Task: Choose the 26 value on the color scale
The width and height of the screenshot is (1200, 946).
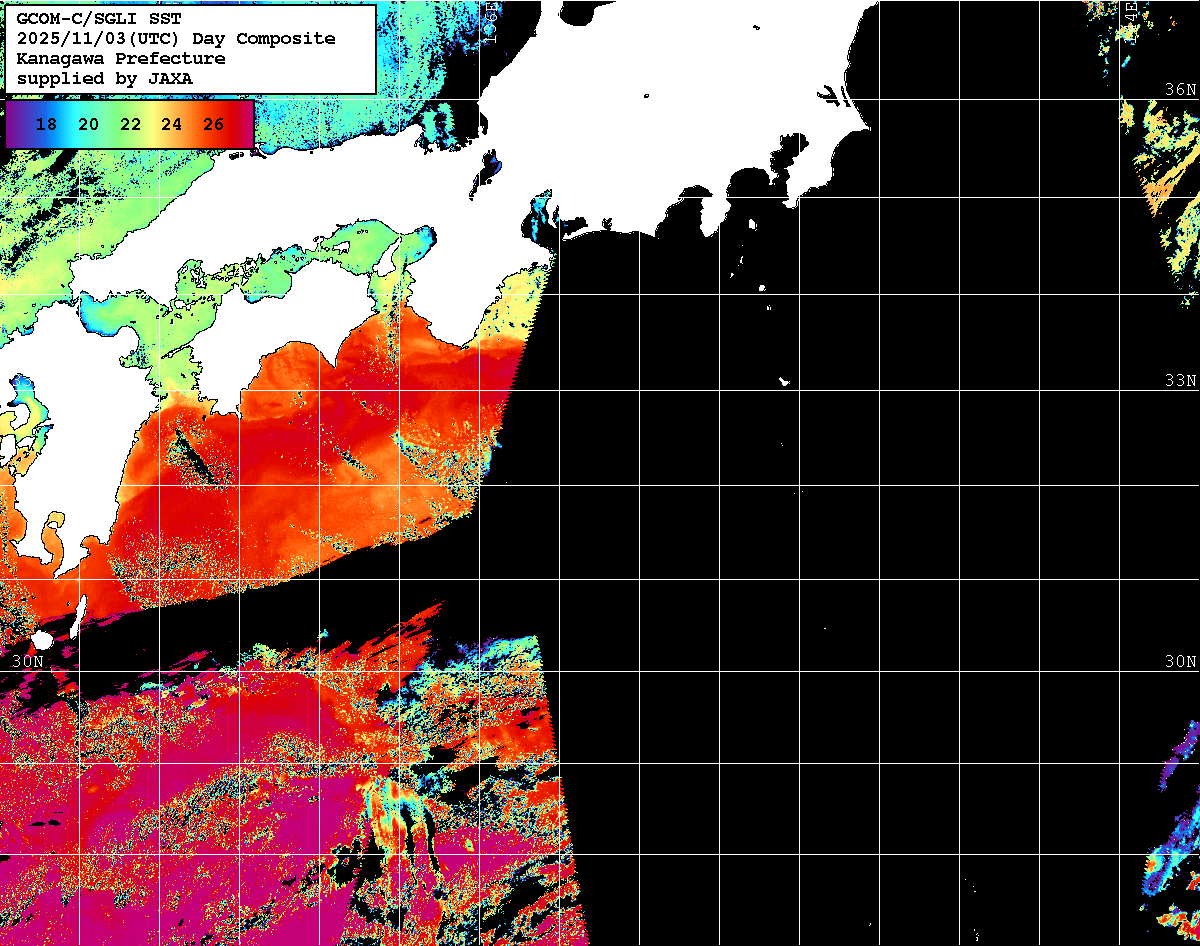Action: [213, 124]
